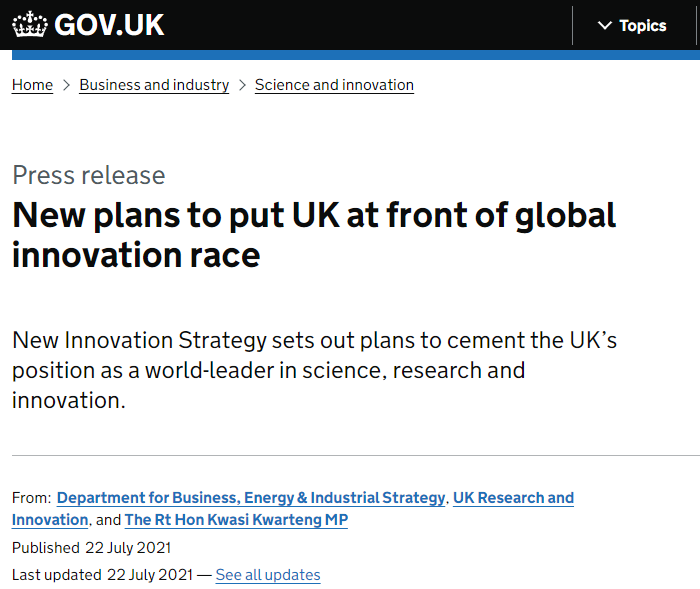700x589 pixels.
Task: Click the blue bar beneath the header
Action: [x=350, y=55]
